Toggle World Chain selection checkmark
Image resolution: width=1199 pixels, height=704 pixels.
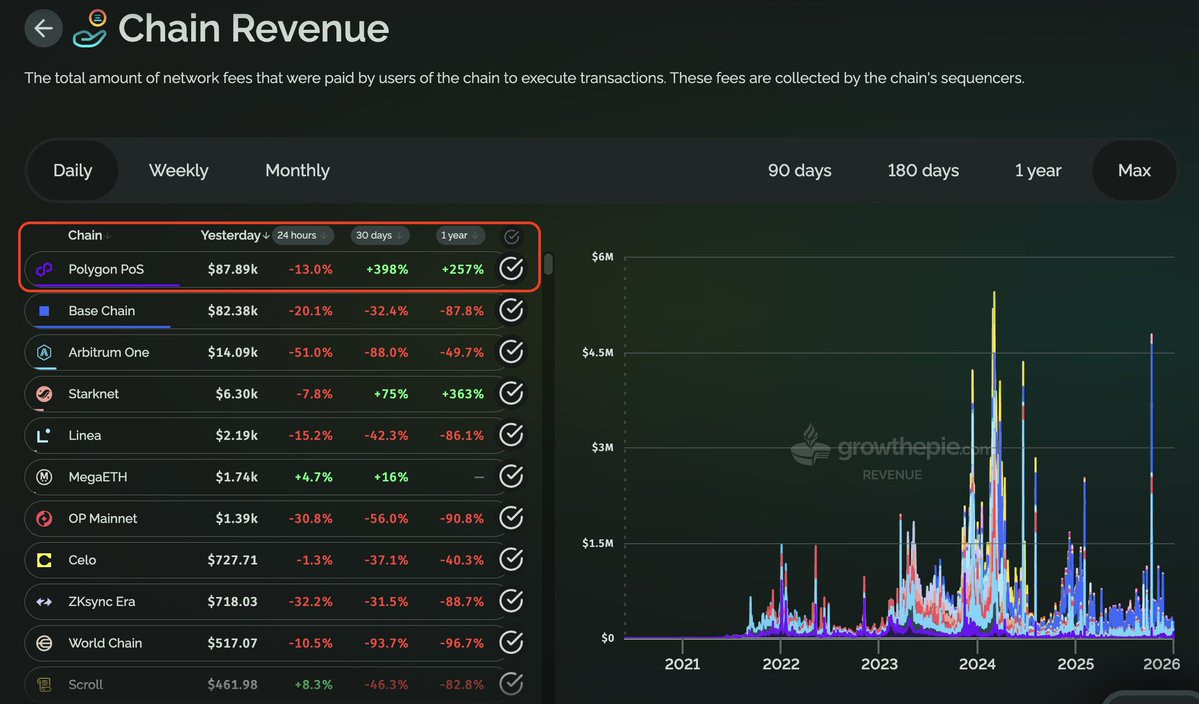511,642
